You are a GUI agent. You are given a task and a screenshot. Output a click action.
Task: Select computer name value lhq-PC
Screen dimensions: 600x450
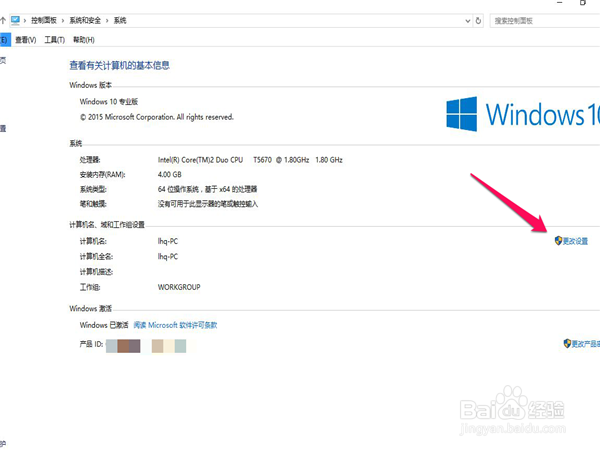(168, 241)
